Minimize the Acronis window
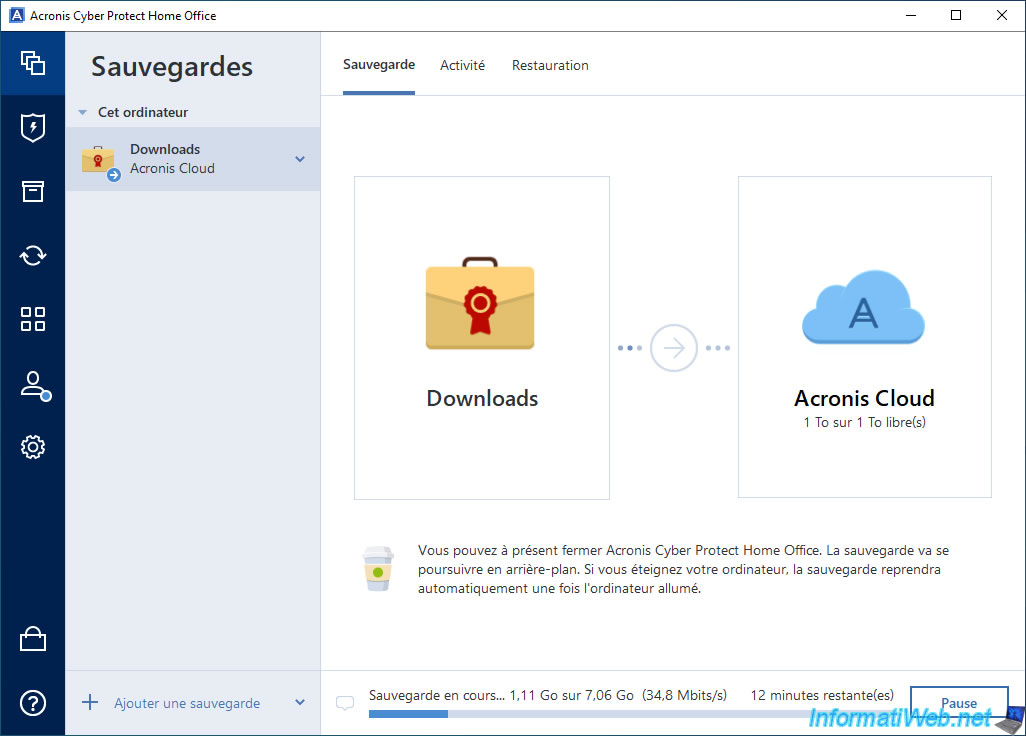Image resolution: width=1026 pixels, height=736 pixels. (x=911, y=15)
